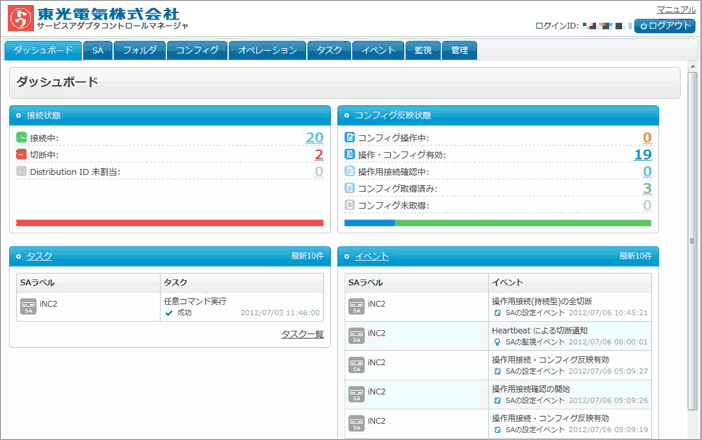Select the 監視 tab
The width and height of the screenshot is (702, 440).
click(x=422, y=50)
